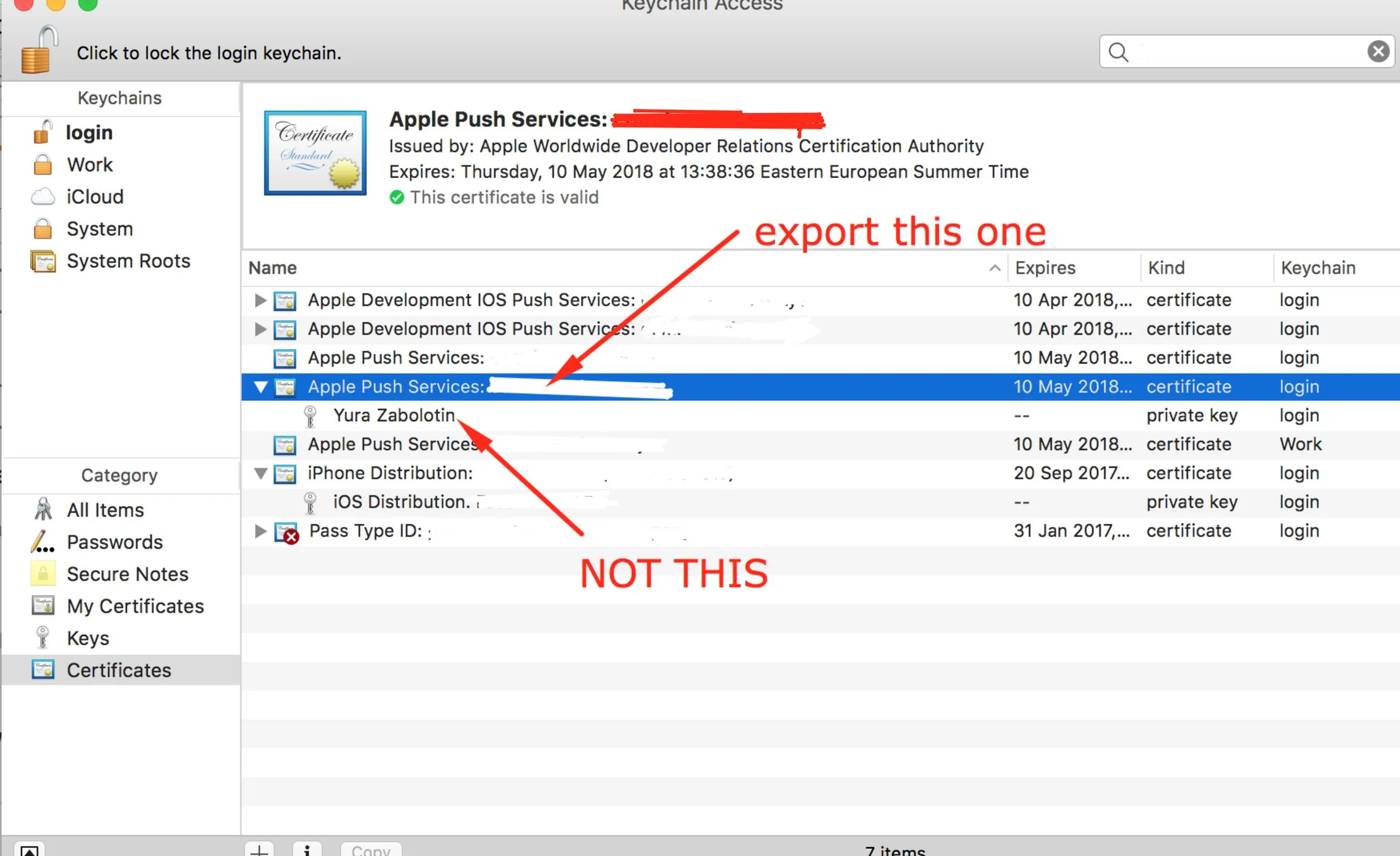Open the Keys category

pyautogui.click(x=87, y=638)
